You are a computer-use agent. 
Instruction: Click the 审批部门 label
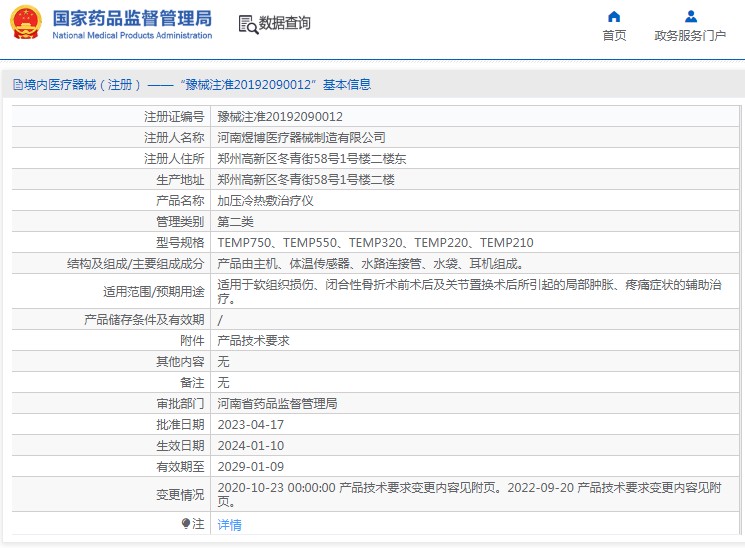click(x=180, y=404)
